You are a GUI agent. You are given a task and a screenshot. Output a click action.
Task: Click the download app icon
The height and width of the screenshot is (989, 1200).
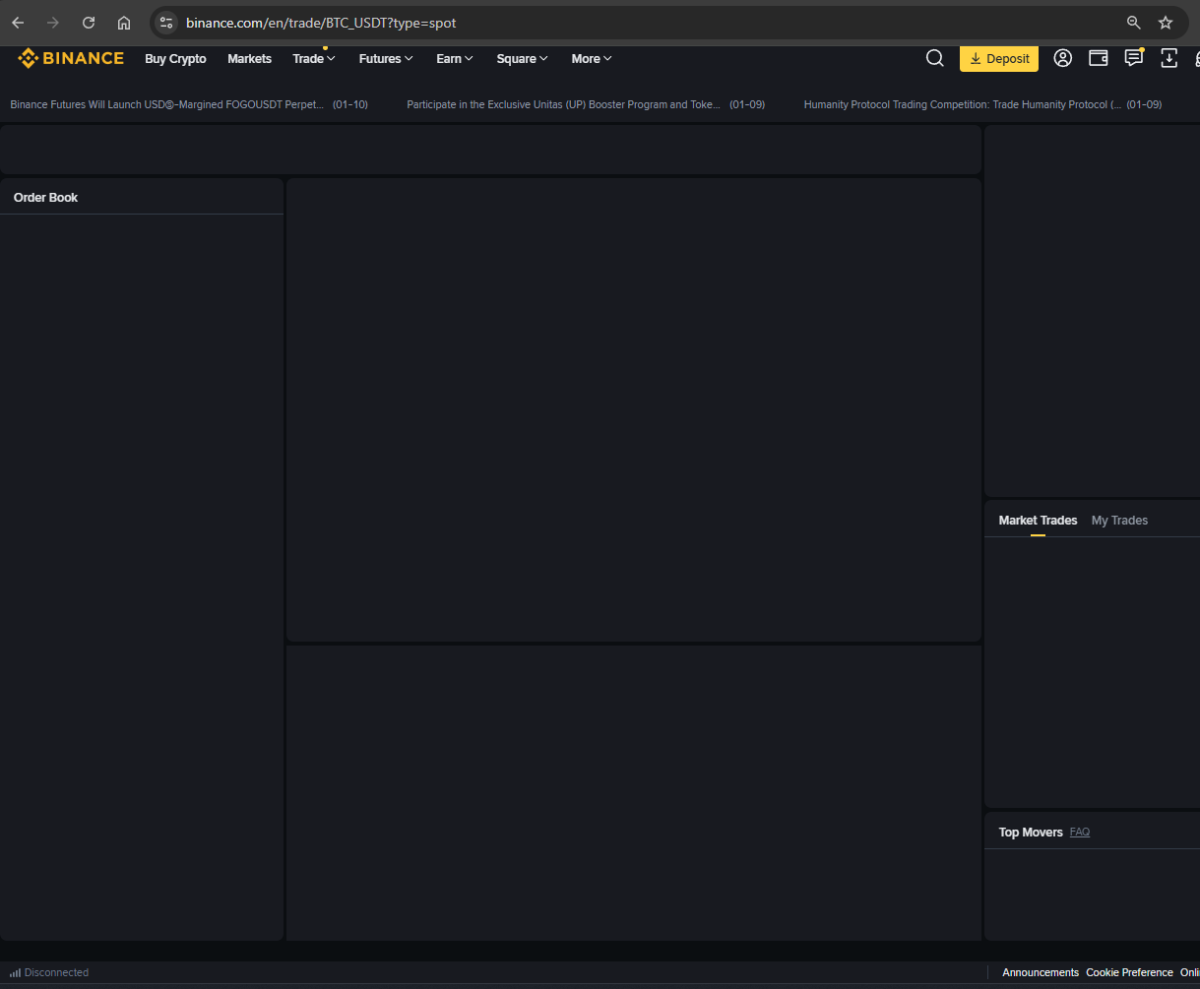coord(1168,59)
